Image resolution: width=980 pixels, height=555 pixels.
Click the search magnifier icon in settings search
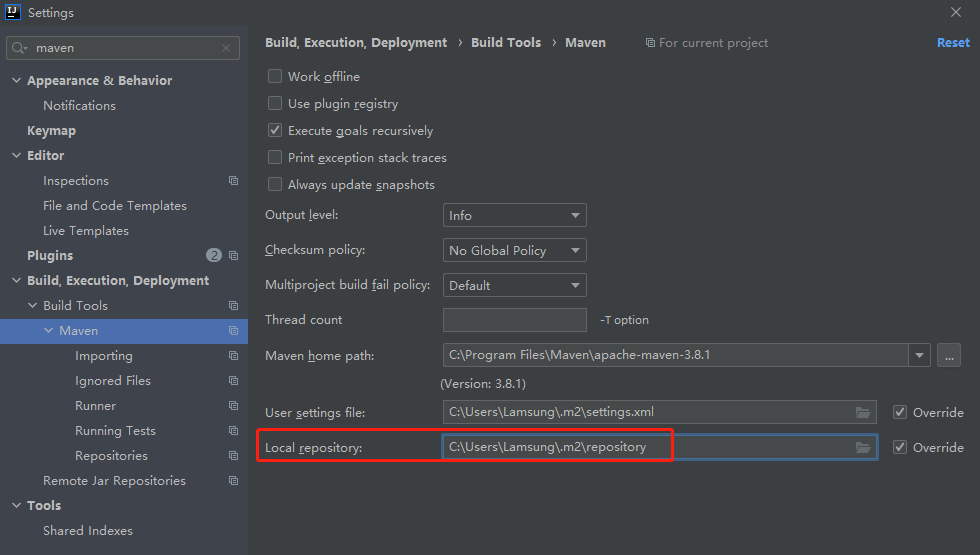(x=19, y=48)
